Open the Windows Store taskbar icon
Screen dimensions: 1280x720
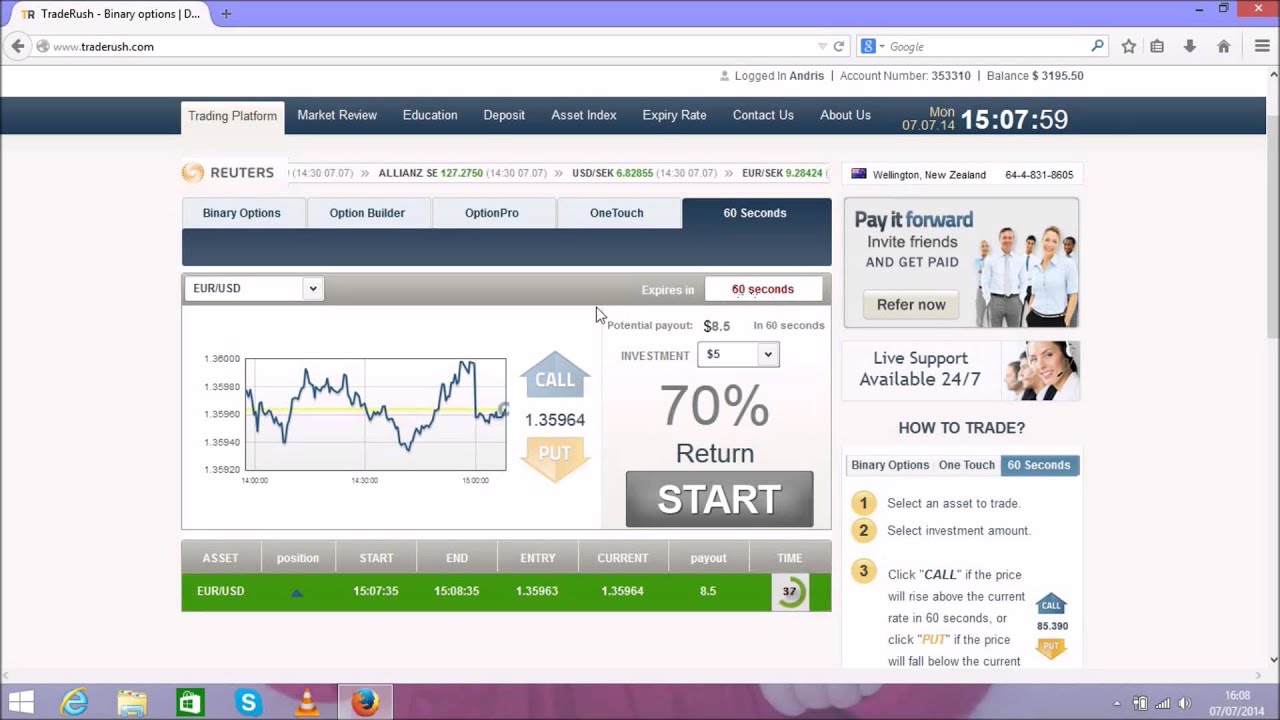point(190,702)
